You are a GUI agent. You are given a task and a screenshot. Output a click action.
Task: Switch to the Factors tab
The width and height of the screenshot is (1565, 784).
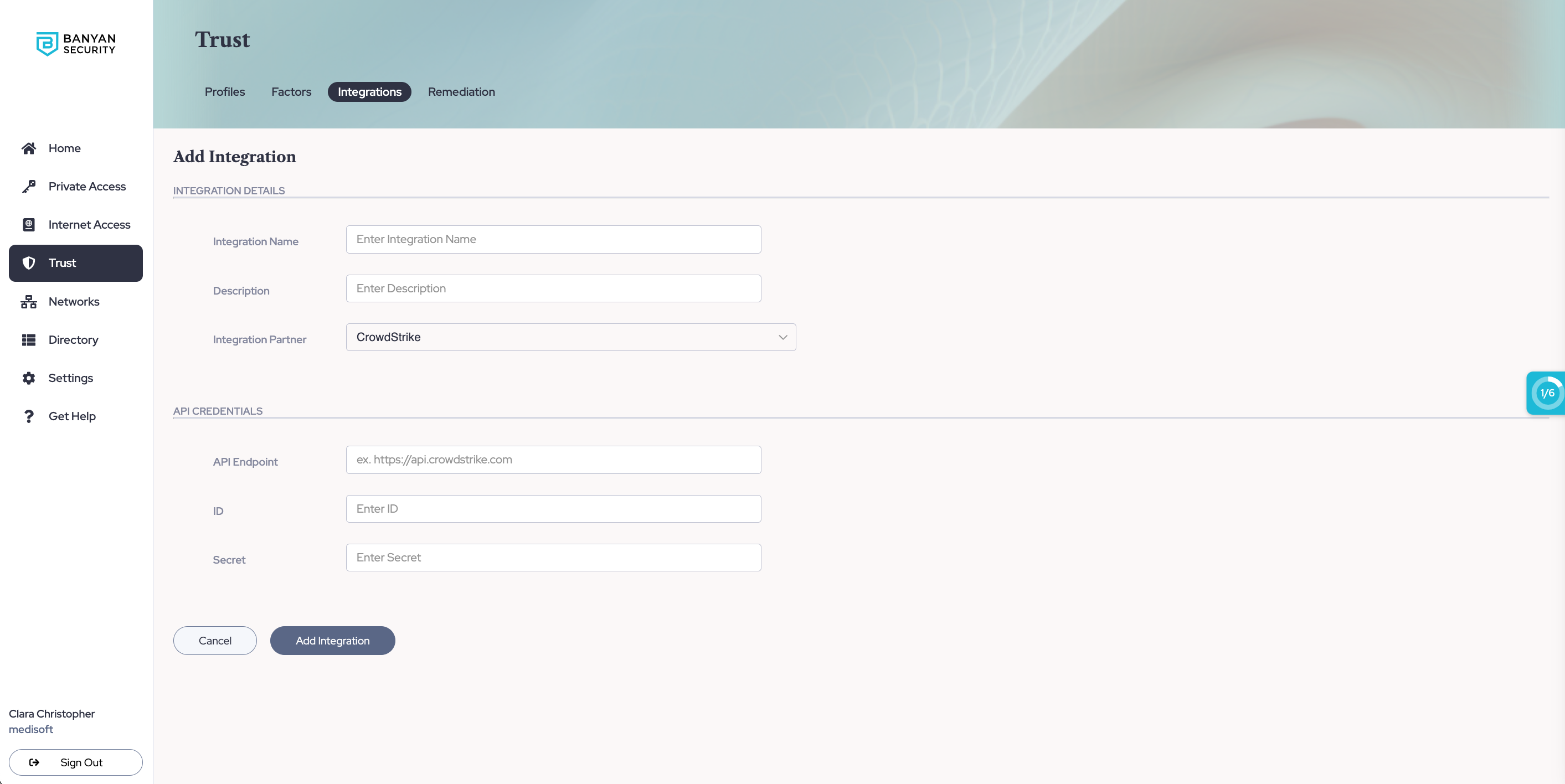291,92
